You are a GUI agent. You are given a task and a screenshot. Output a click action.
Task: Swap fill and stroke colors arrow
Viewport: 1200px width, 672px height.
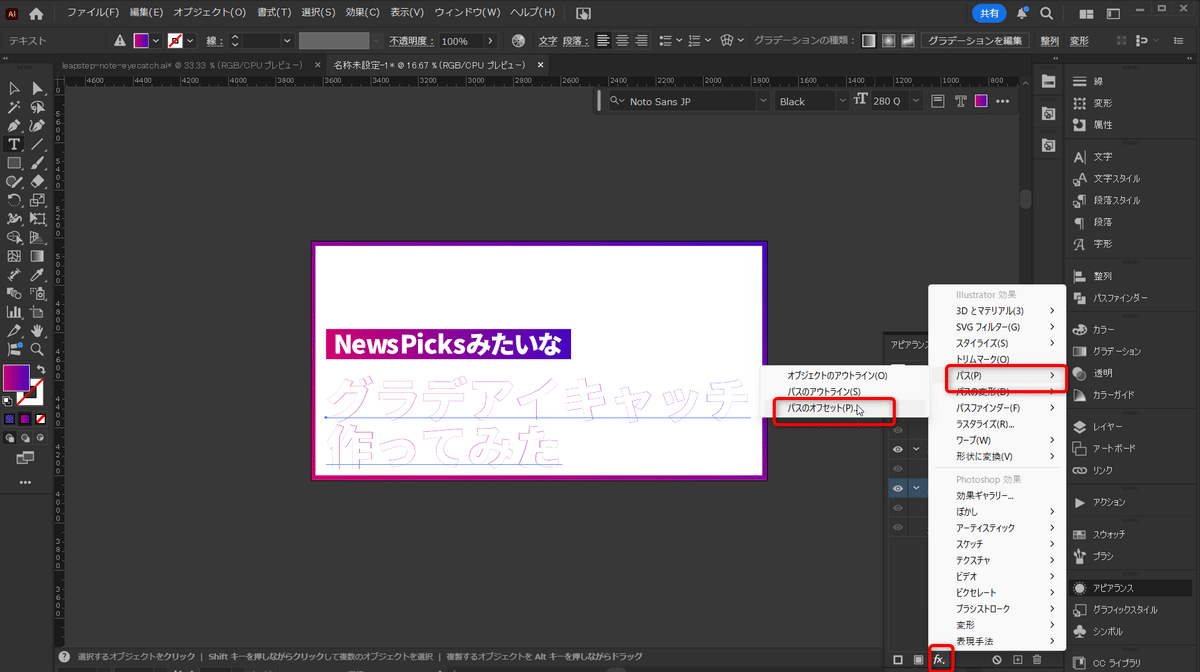click(x=40, y=370)
